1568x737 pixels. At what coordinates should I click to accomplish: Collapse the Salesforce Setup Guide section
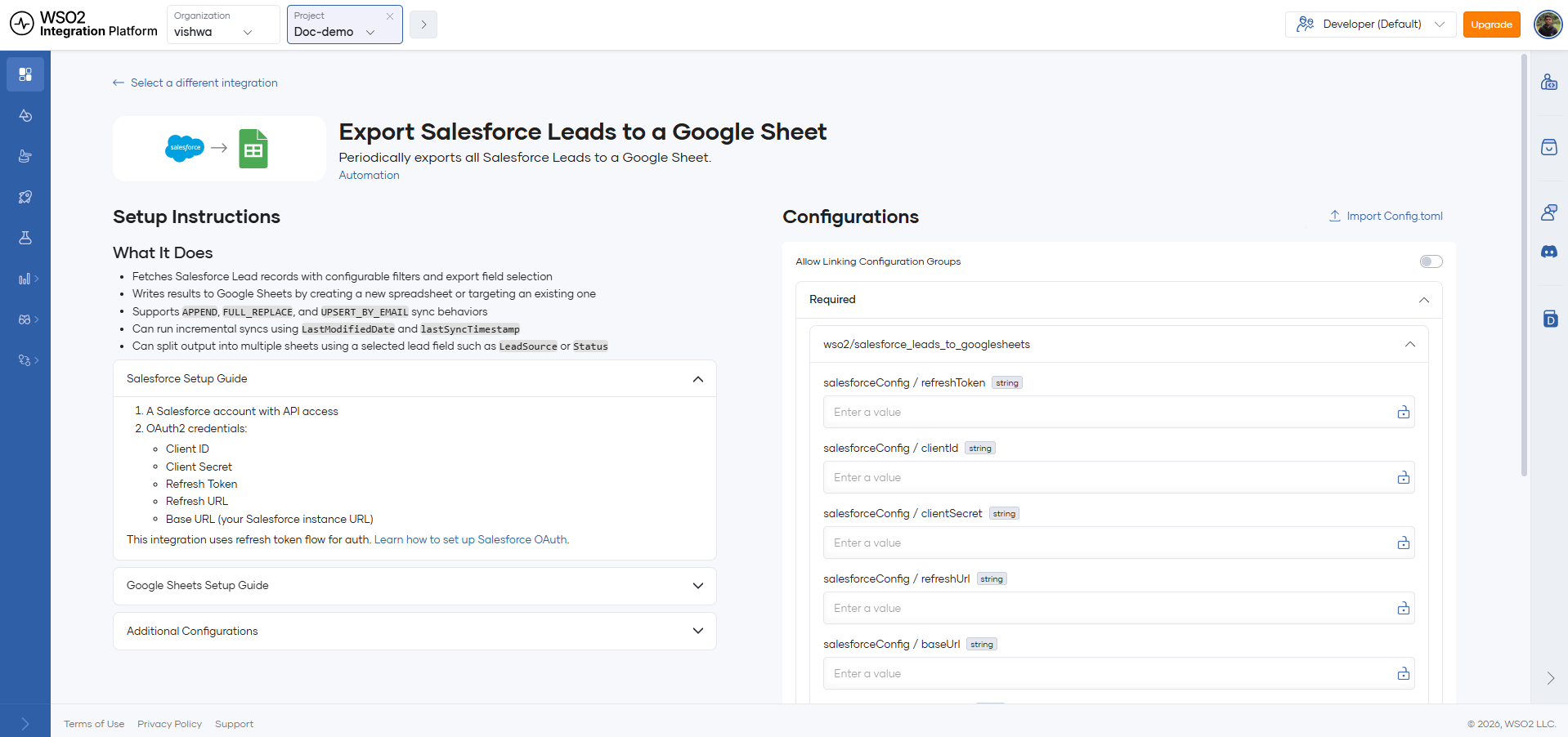[x=414, y=379]
